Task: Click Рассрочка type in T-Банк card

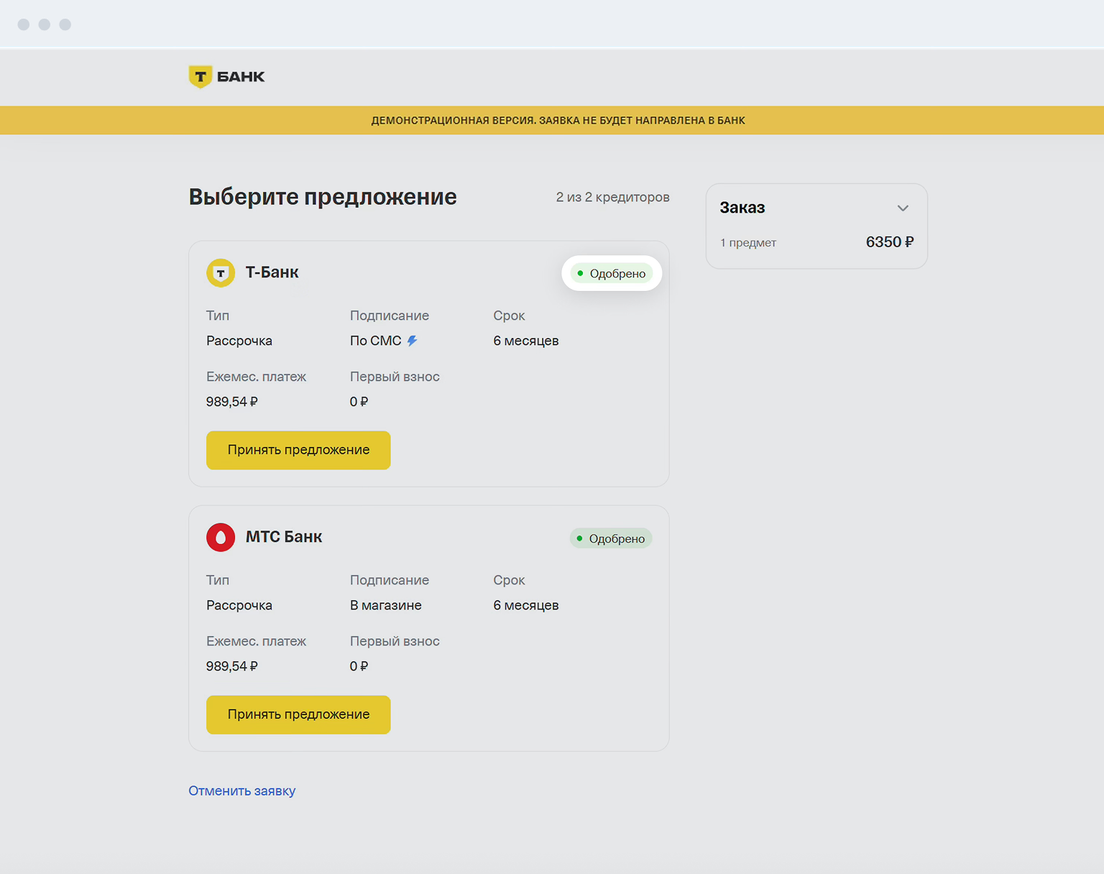Action: pos(239,341)
